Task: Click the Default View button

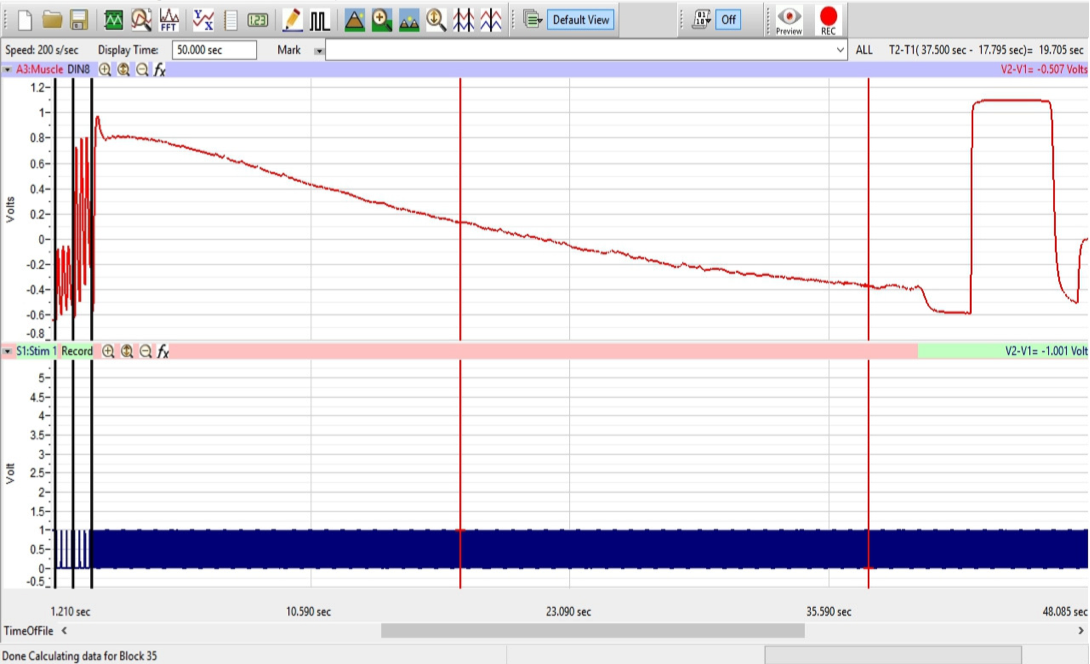Action: point(581,17)
